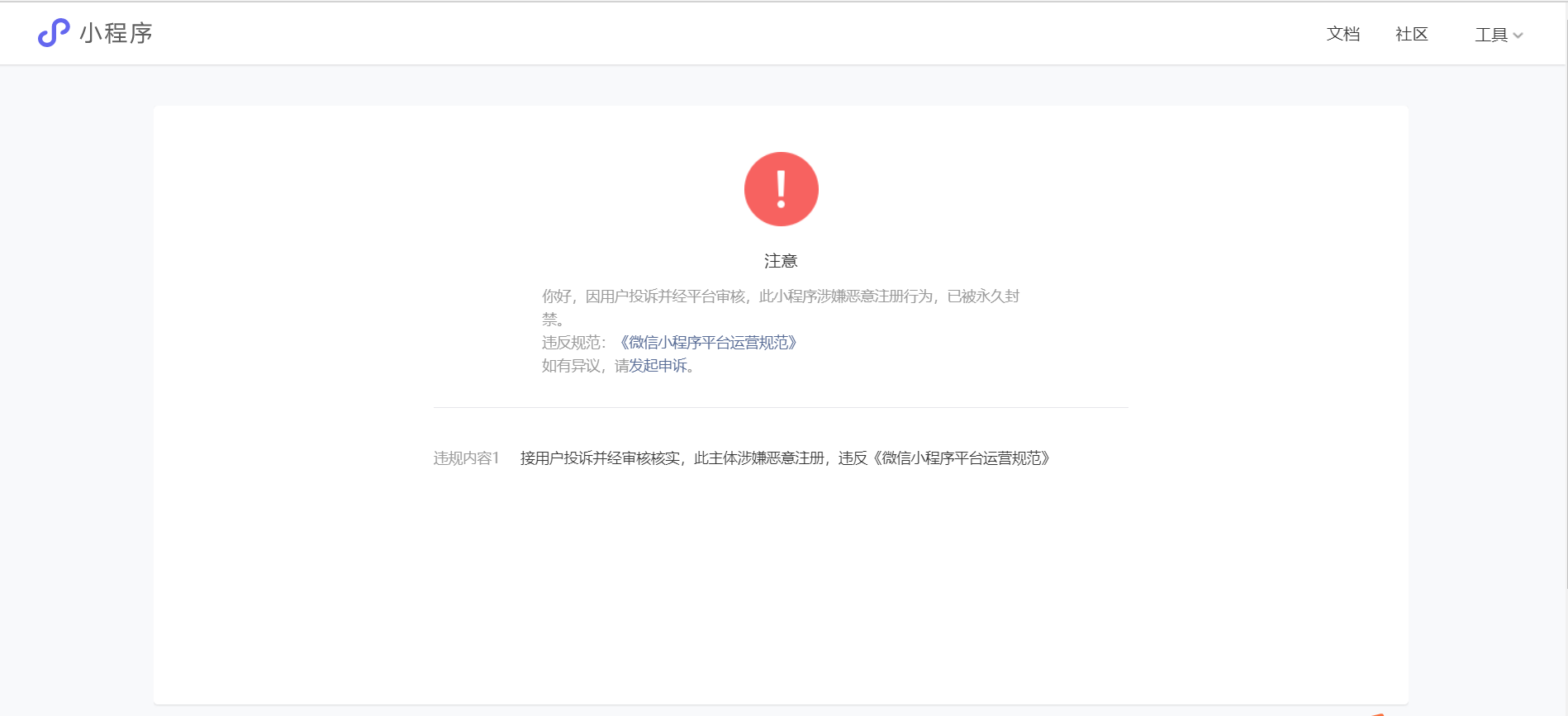The width and height of the screenshot is (1568, 716).
Task: Click the 小程序 title text
Action: pos(116,33)
